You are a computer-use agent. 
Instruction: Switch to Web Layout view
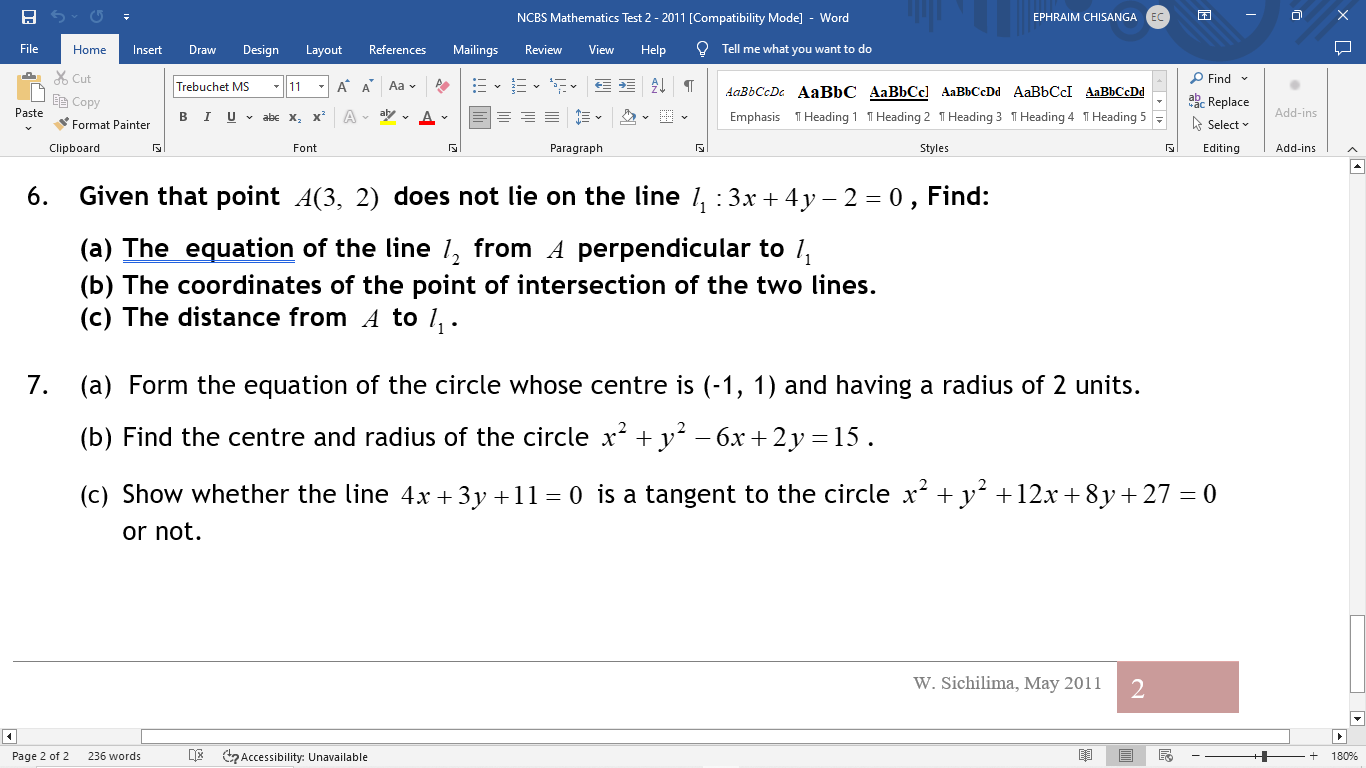tap(1165, 756)
